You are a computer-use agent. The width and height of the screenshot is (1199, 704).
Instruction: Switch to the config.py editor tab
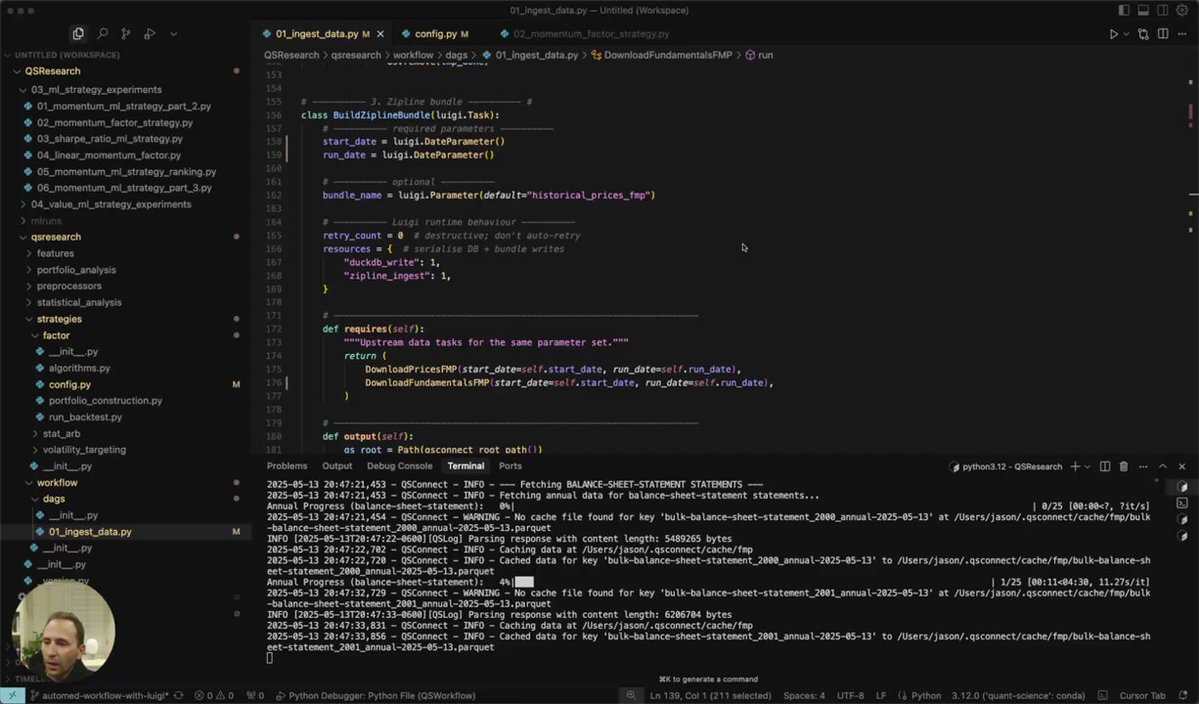pos(435,34)
